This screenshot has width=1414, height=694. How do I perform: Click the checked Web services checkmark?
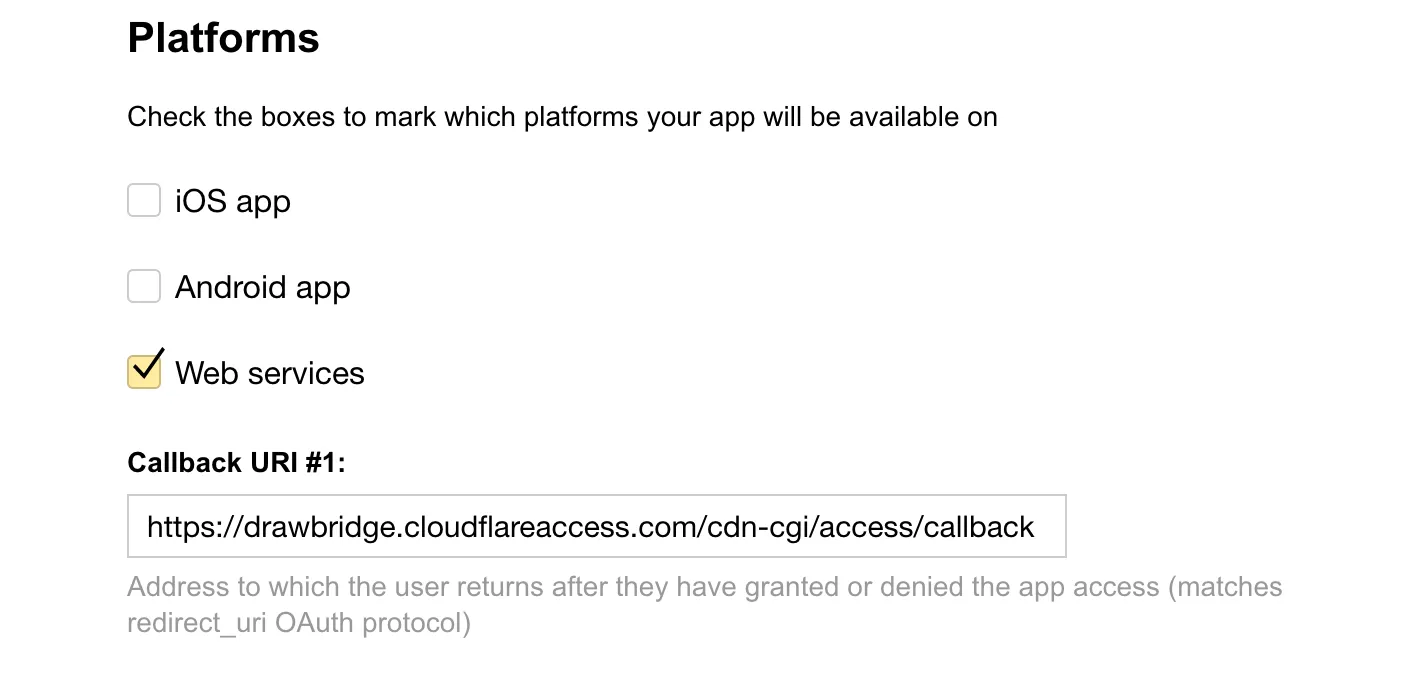[143, 371]
